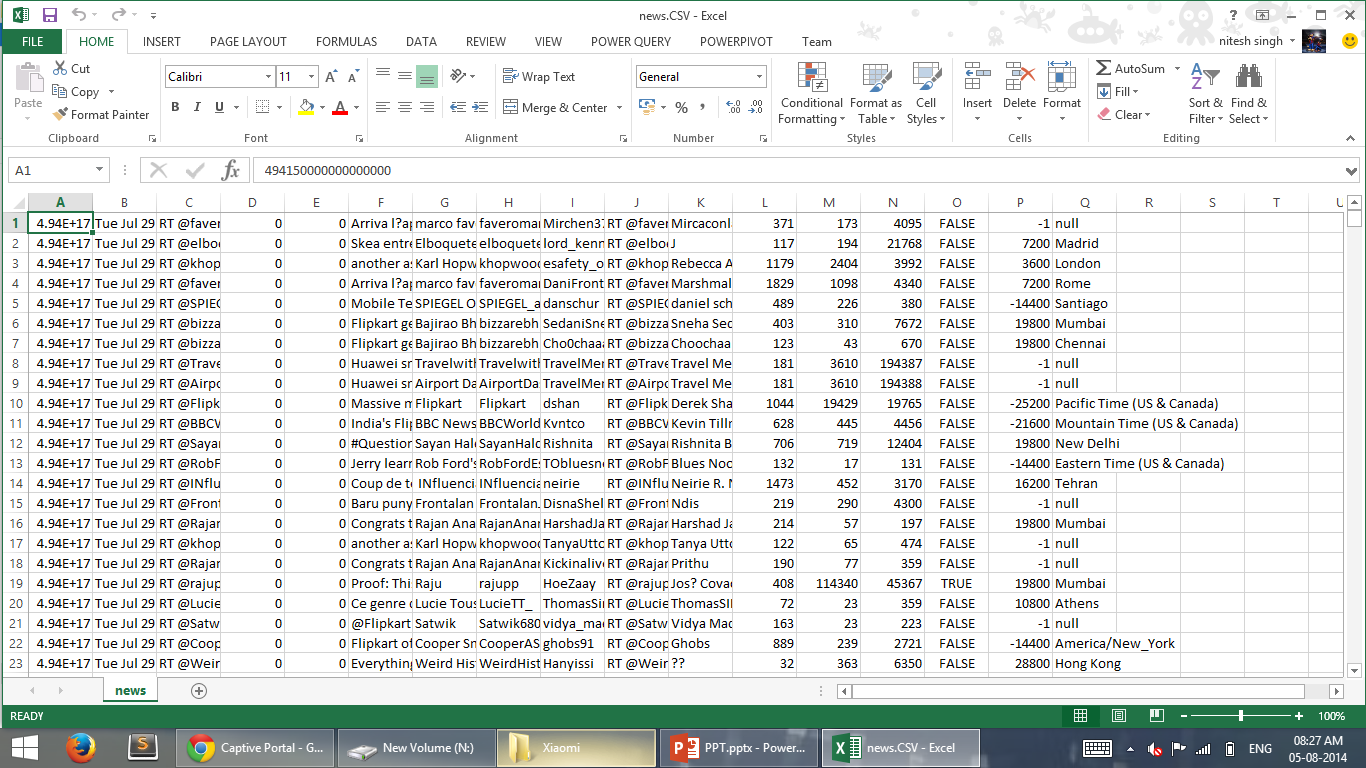Open the POWER QUERY tab
The width and height of the screenshot is (1366, 768).
[631, 42]
